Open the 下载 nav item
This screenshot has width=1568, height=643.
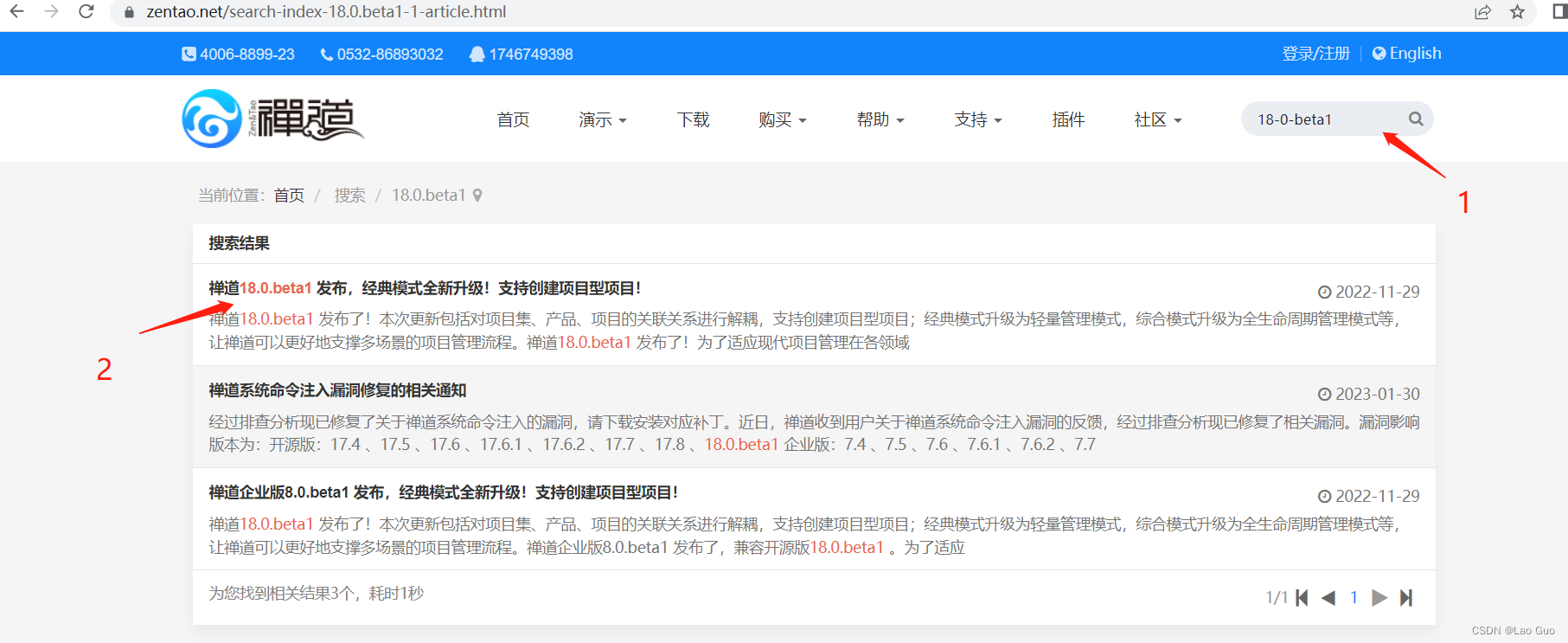(693, 119)
